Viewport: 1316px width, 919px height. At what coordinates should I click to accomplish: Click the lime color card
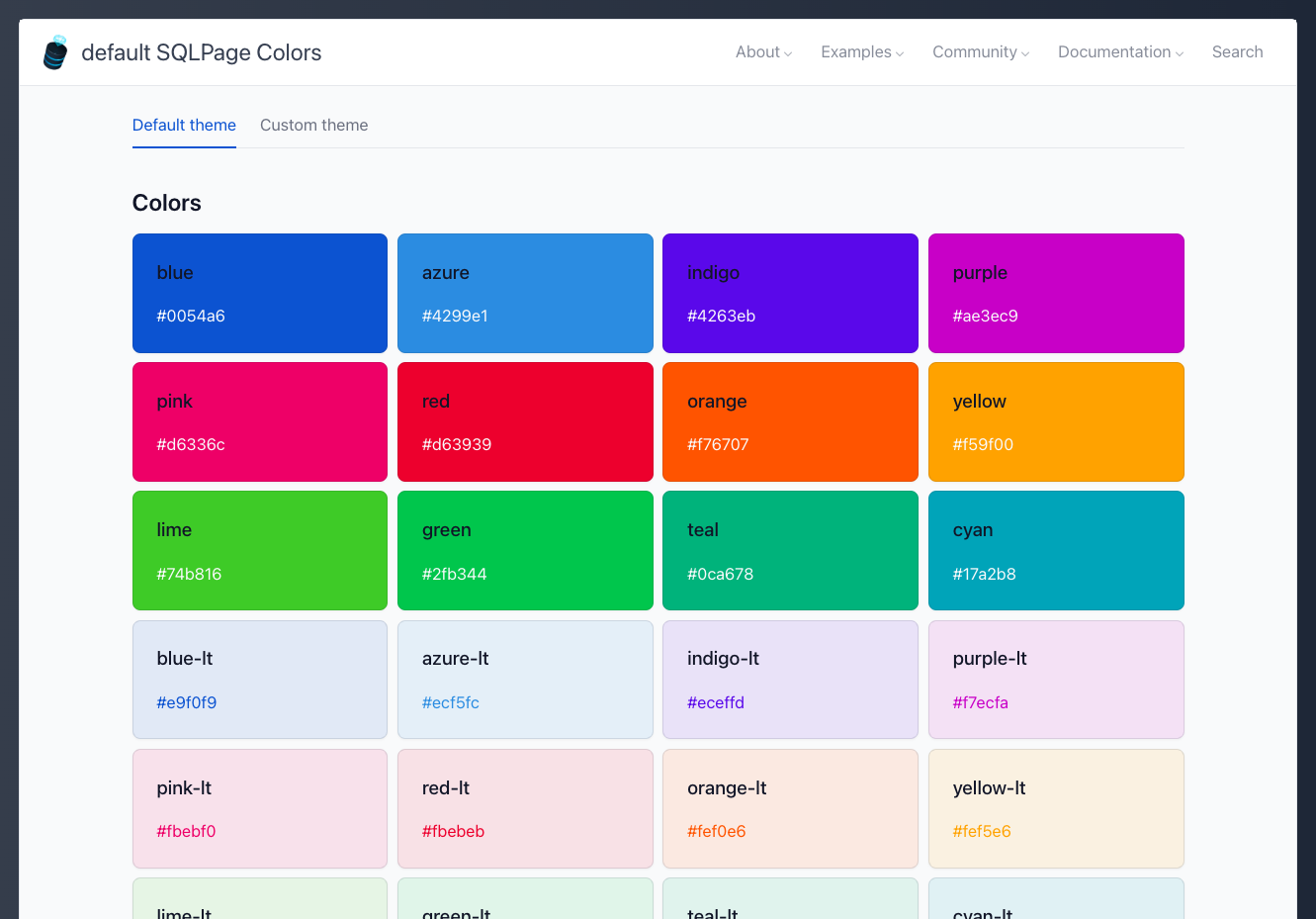pos(260,551)
